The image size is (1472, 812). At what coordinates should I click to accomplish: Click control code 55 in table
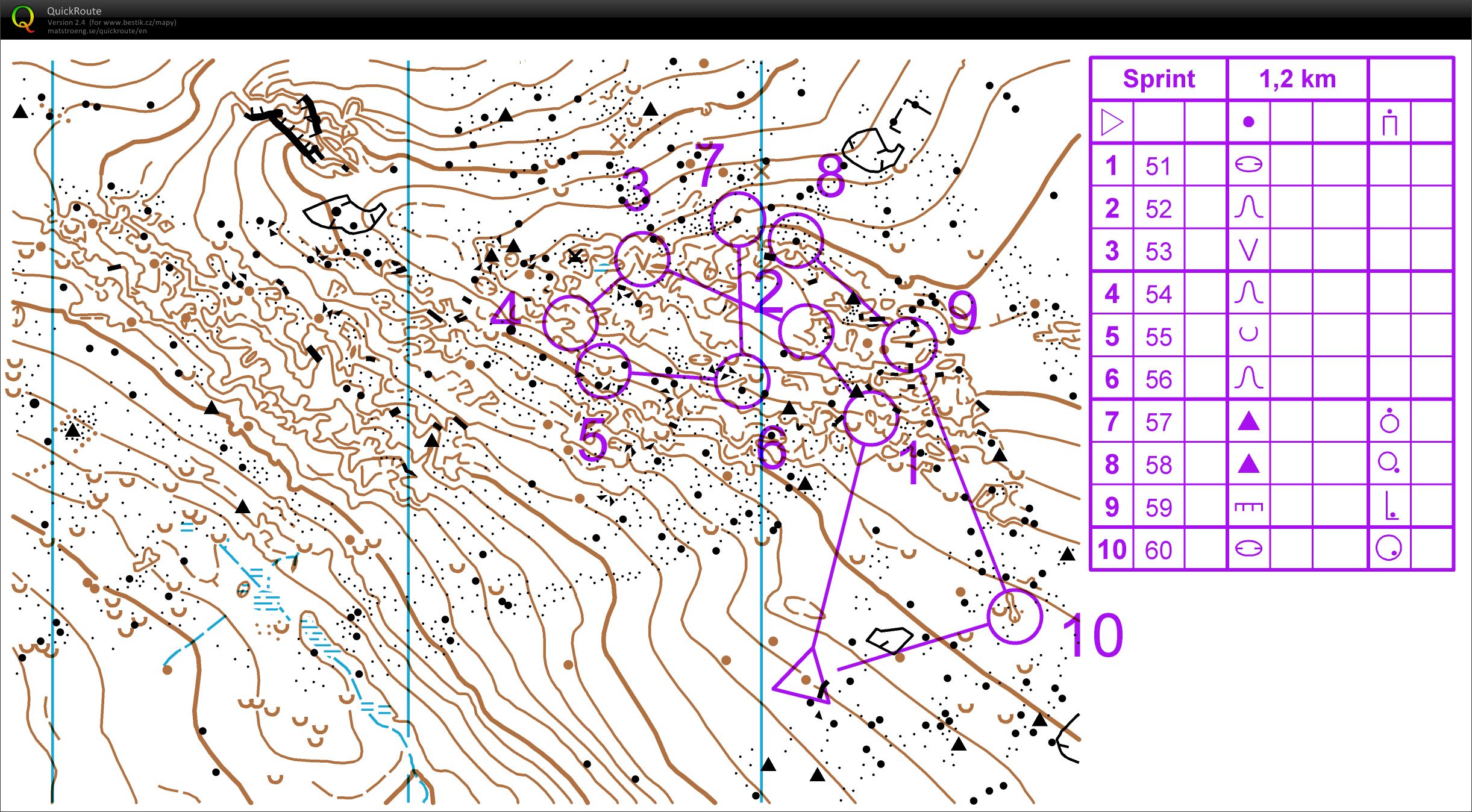tap(1158, 337)
